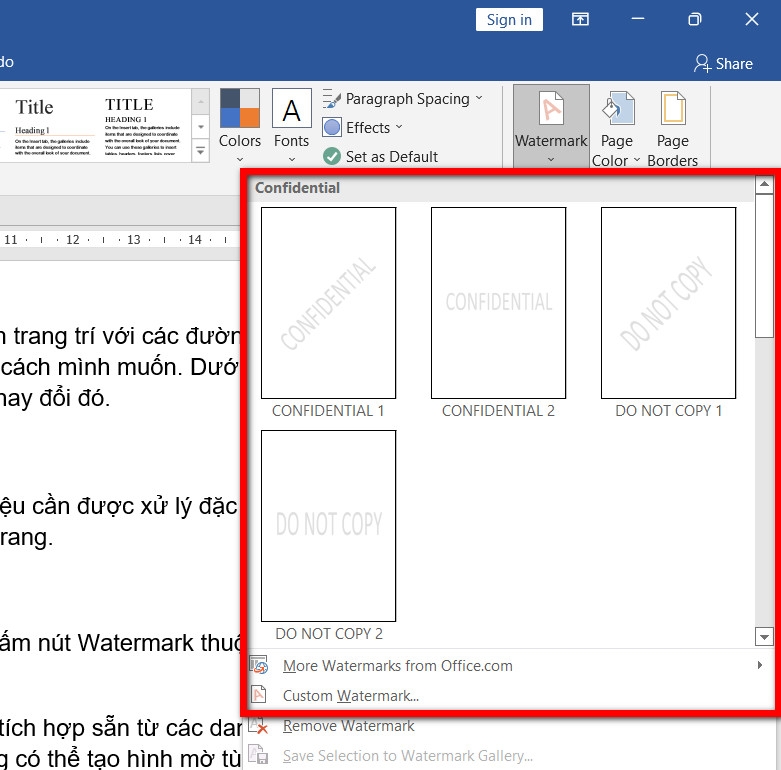Click the Effects icon
Viewport: 781px width, 770px height.
coord(332,128)
